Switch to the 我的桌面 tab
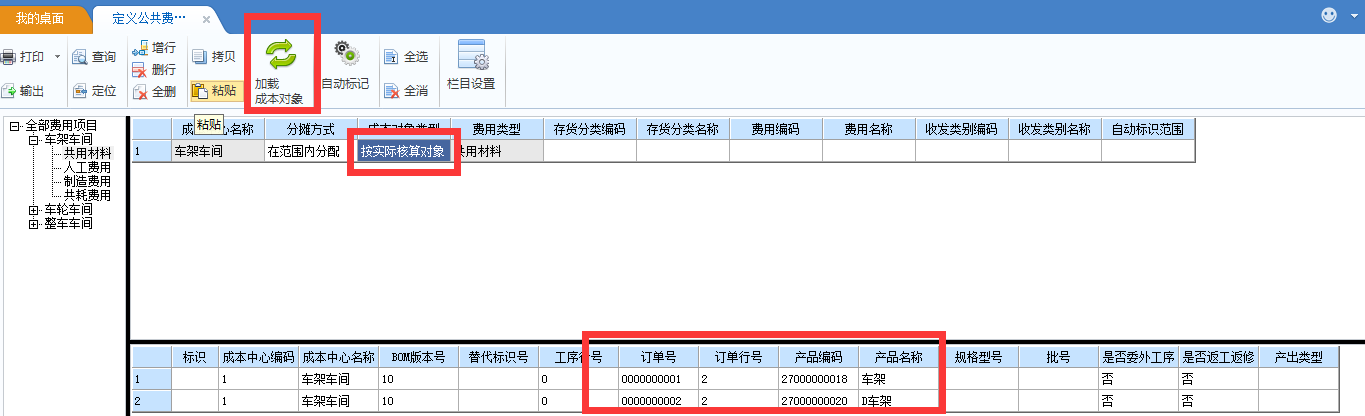1365x416 pixels. (40, 19)
